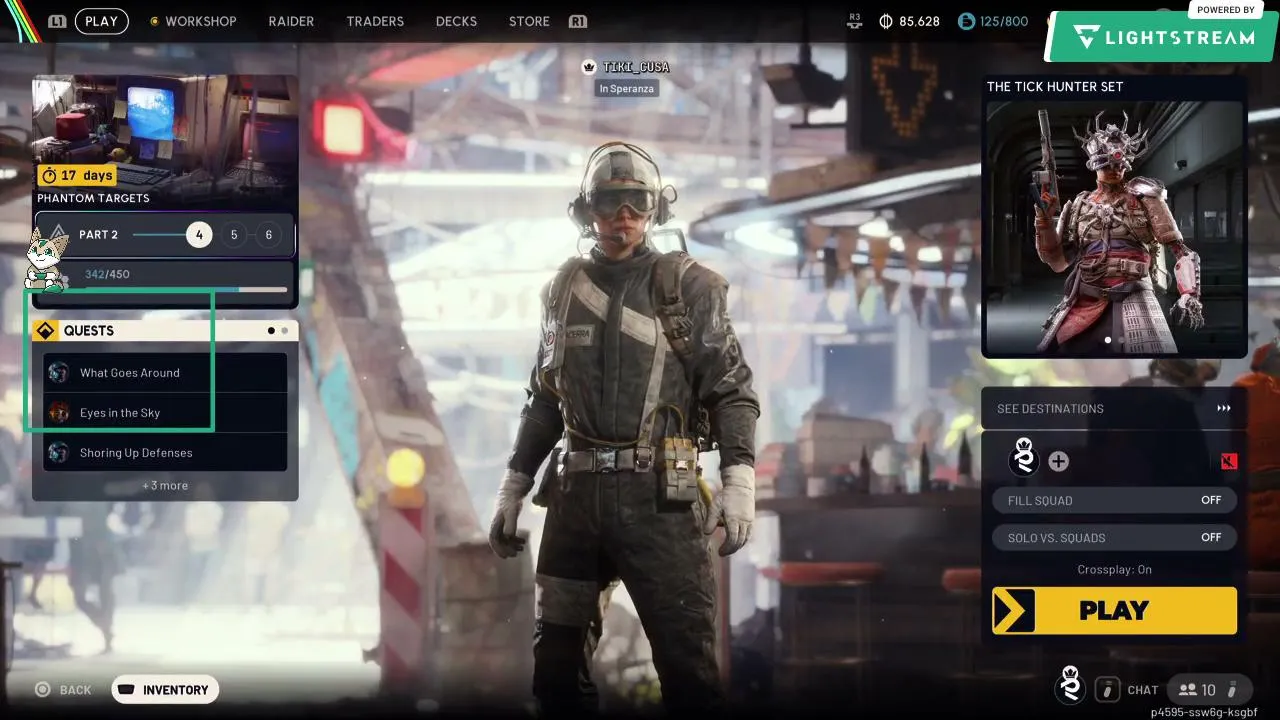
Task: Click the blue cred icon beside 125/800
Action: pos(966,21)
